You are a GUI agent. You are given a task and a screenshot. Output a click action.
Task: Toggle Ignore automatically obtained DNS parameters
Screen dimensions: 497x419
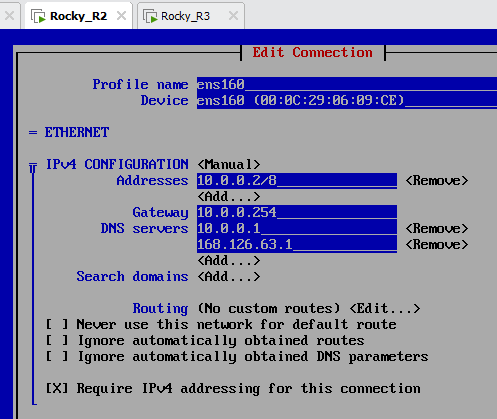click(57, 356)
